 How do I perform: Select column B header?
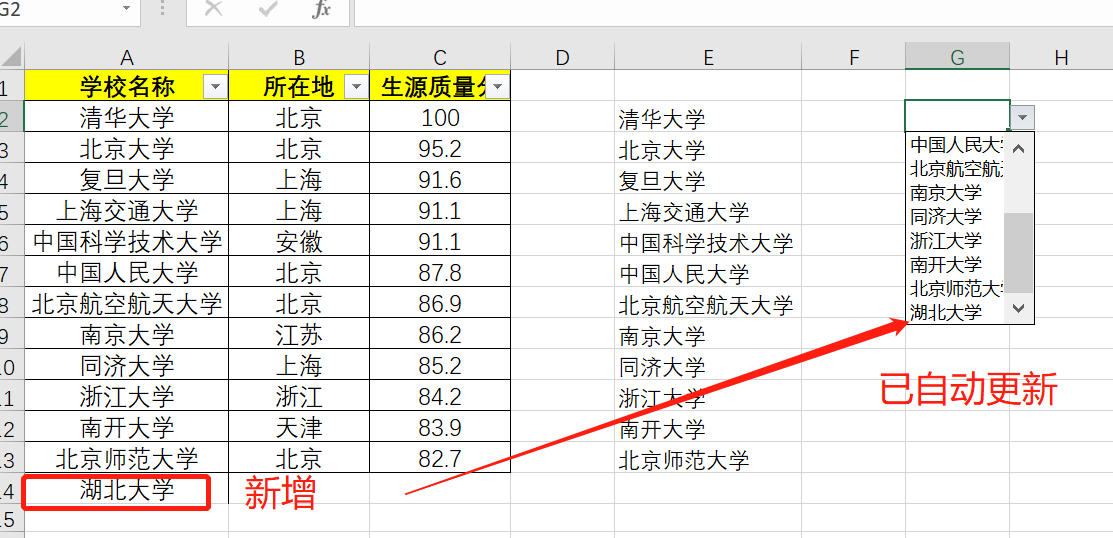point(299,57)
